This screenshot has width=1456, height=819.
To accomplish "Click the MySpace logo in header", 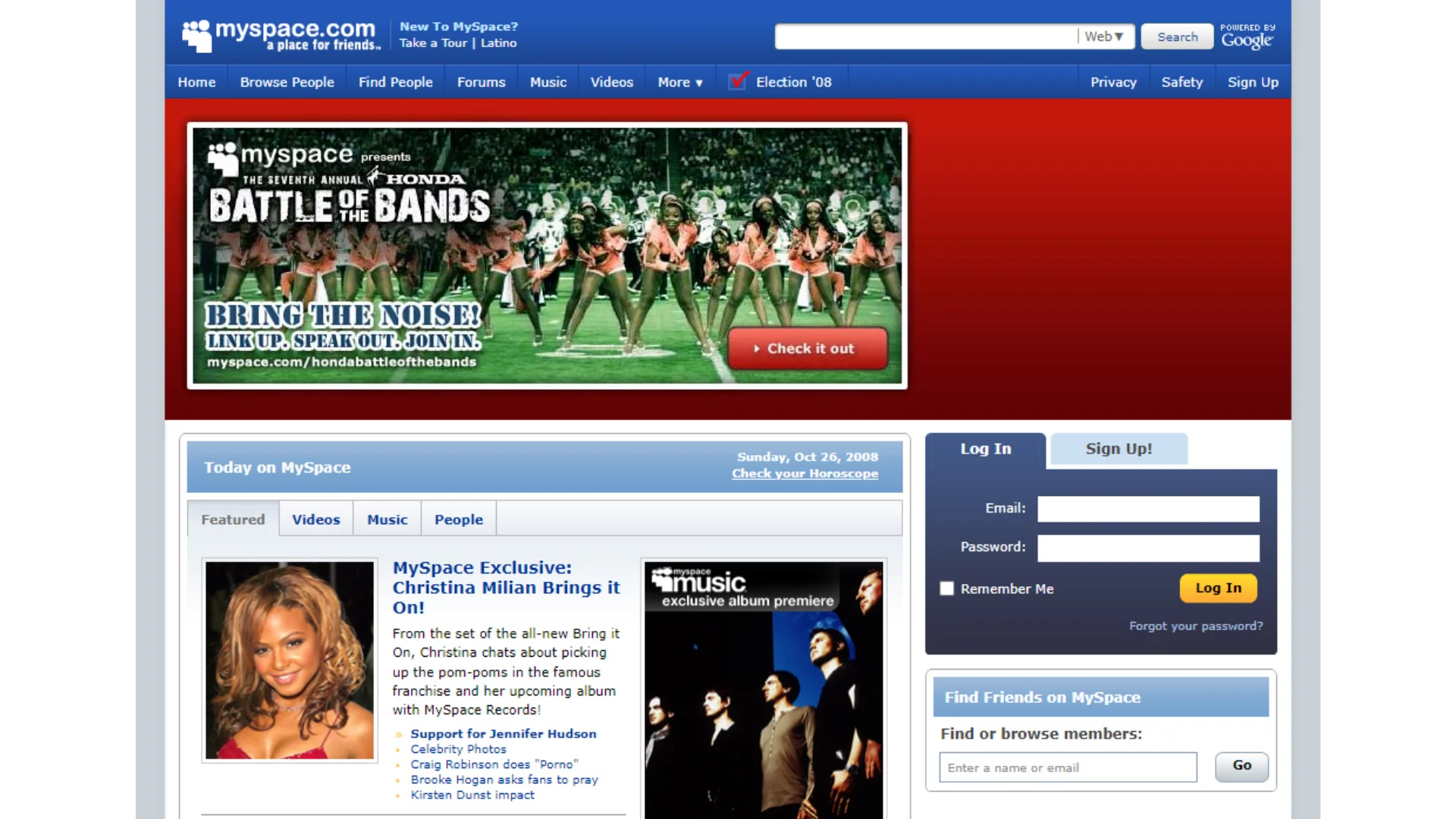I will (281, 36).
